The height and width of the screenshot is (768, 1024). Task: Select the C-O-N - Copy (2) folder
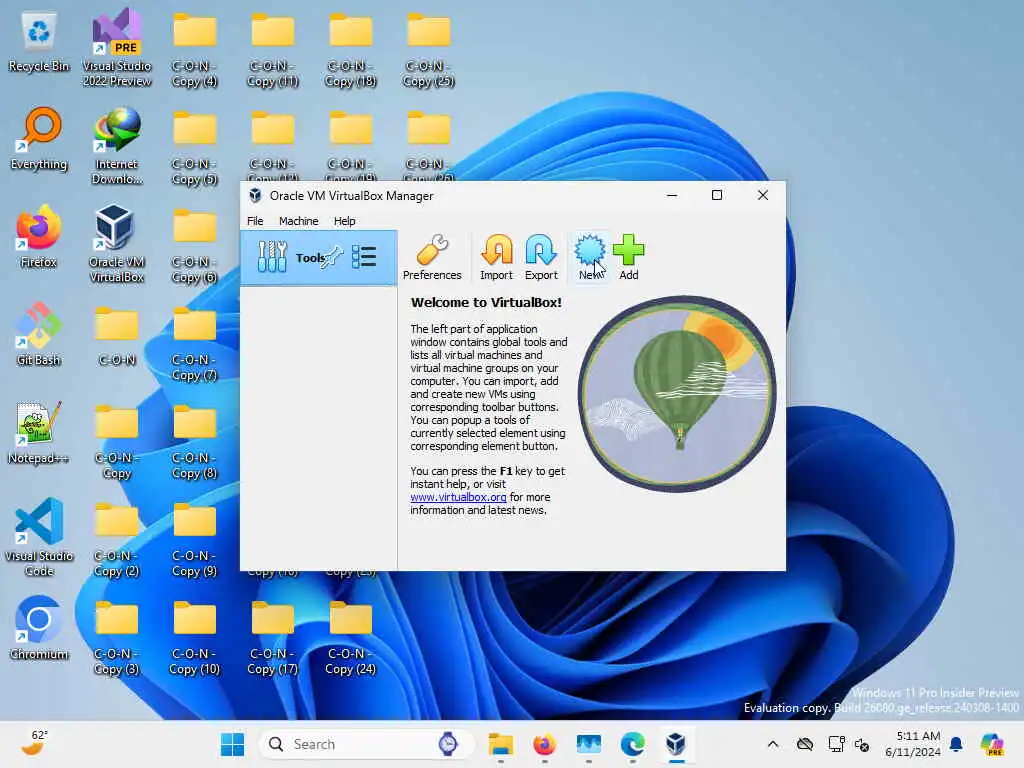tap(117, 539)
